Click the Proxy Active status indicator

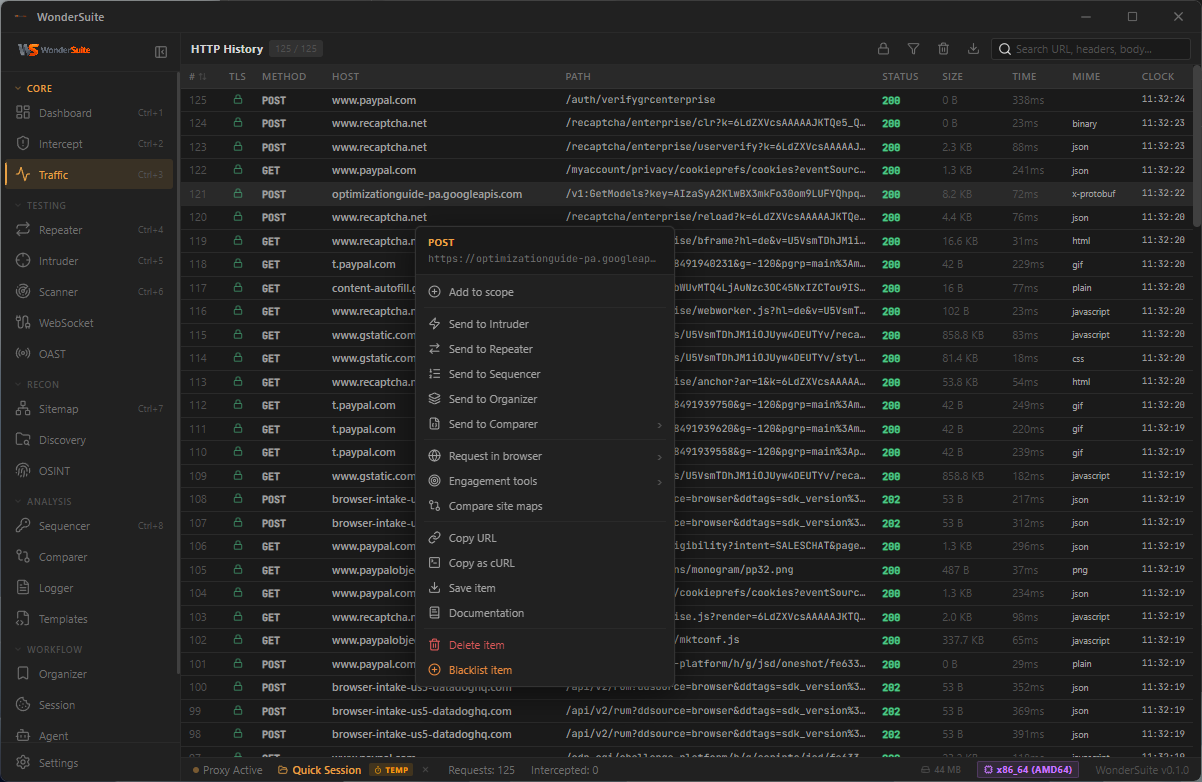[x=228, y=770]
